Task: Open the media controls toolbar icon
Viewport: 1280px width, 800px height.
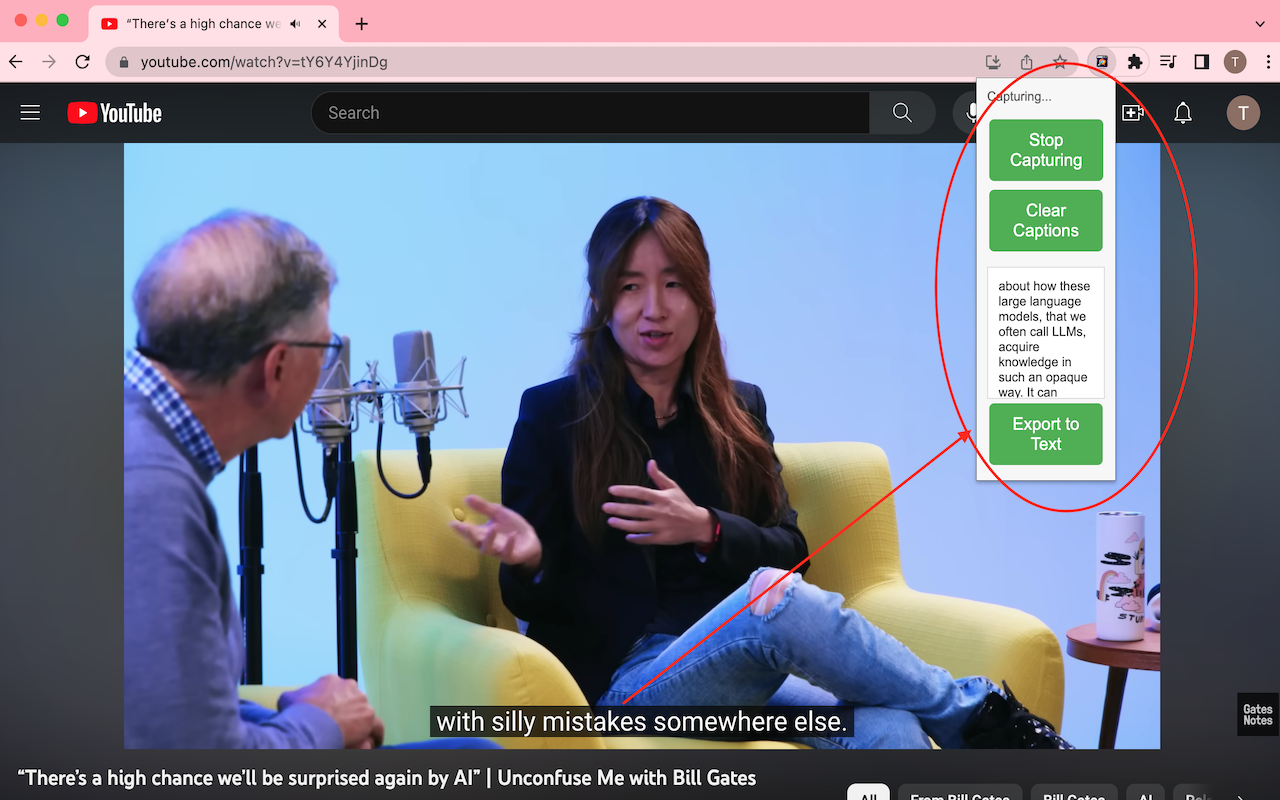Action: pyautogui.click(x=1168, y=62)
